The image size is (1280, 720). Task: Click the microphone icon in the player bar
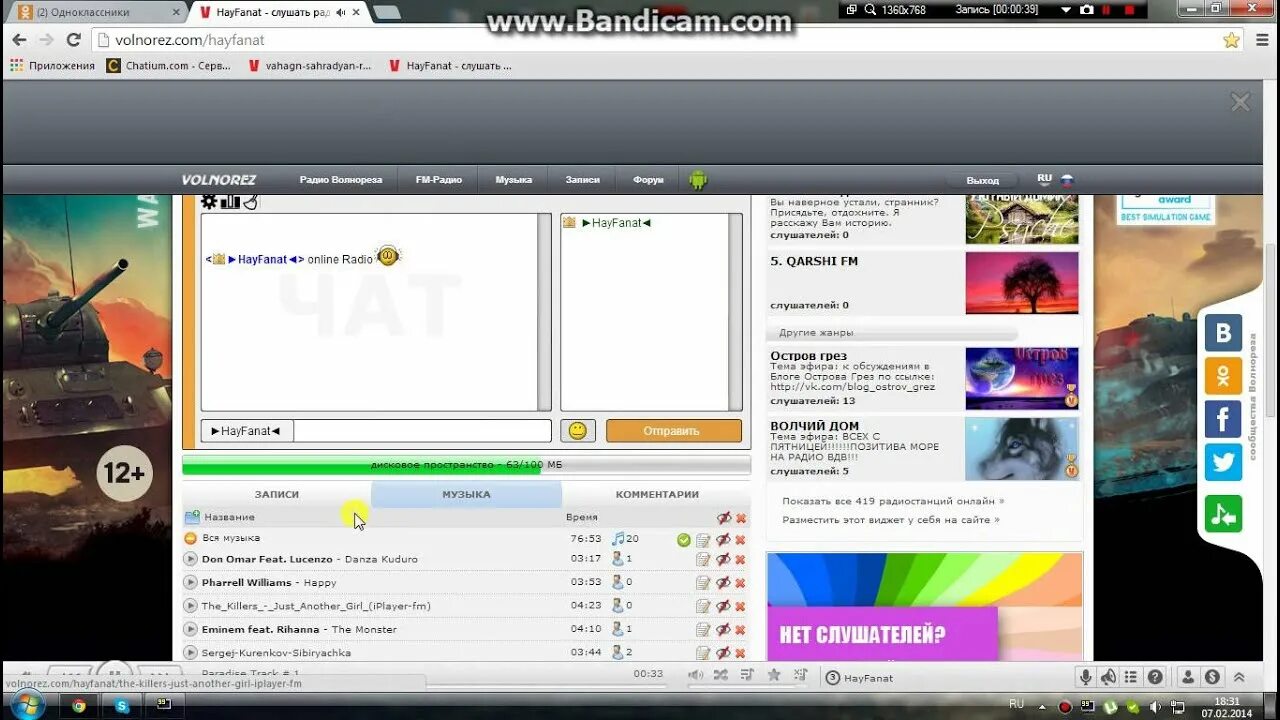click(x=1085, y=677)
